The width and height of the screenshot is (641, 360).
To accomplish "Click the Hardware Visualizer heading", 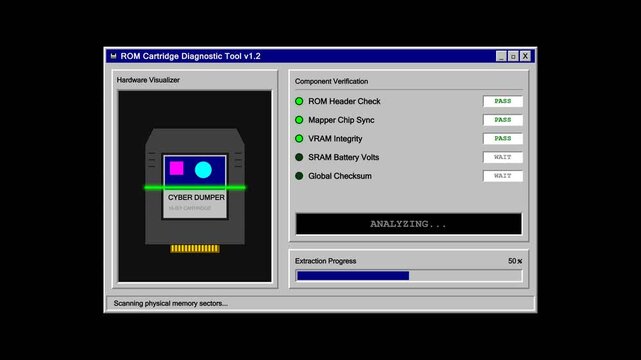I will click(x=148, y=80).
